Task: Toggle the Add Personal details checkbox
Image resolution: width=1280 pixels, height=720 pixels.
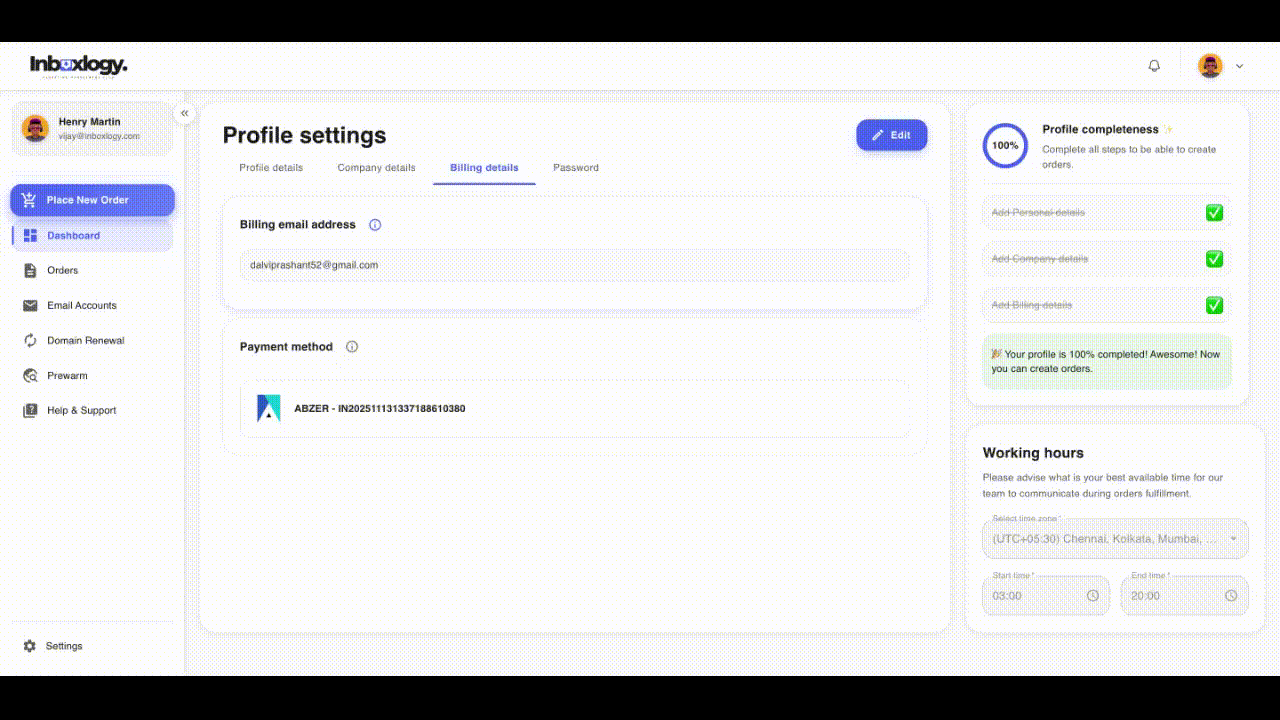Action: point(1214,213)
